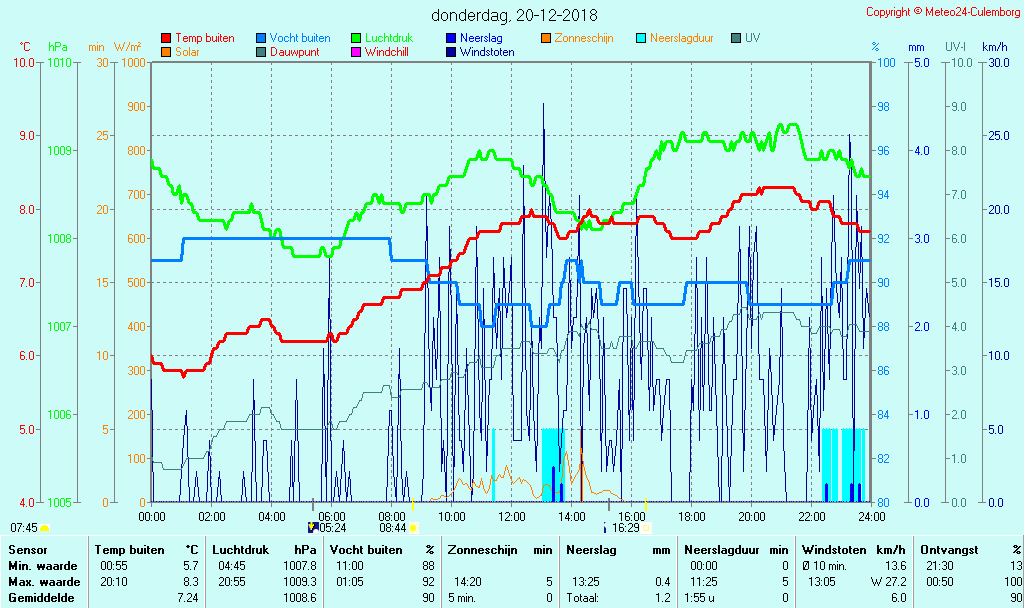Click the Sensor header in the table
The height and width of the screenshot is (608, 1026).
pos(26,550)
